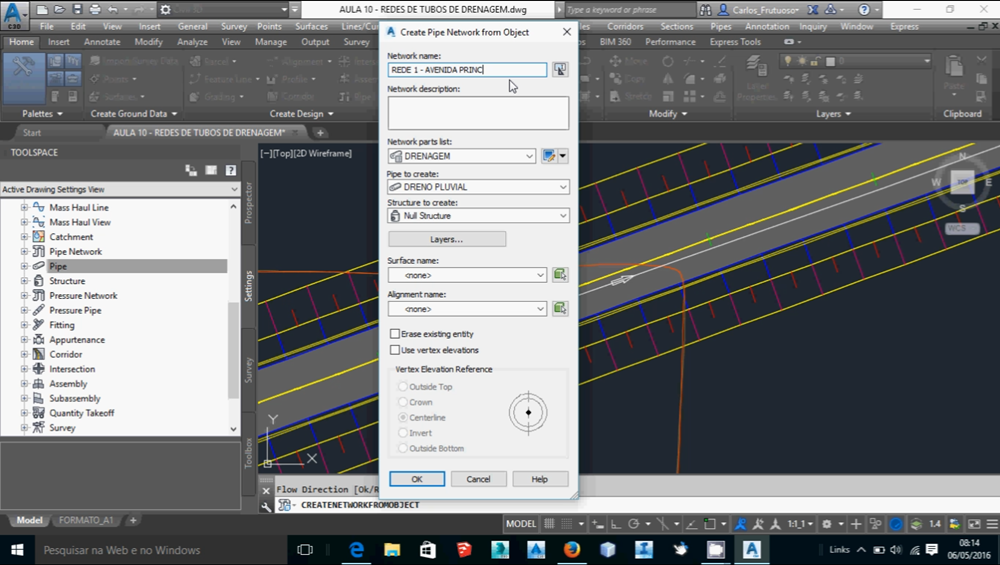The height and width of the screenshot is (565, 1000).
Task: Click OK in Create Pipe Network dialog
Action: click(417, 479)
